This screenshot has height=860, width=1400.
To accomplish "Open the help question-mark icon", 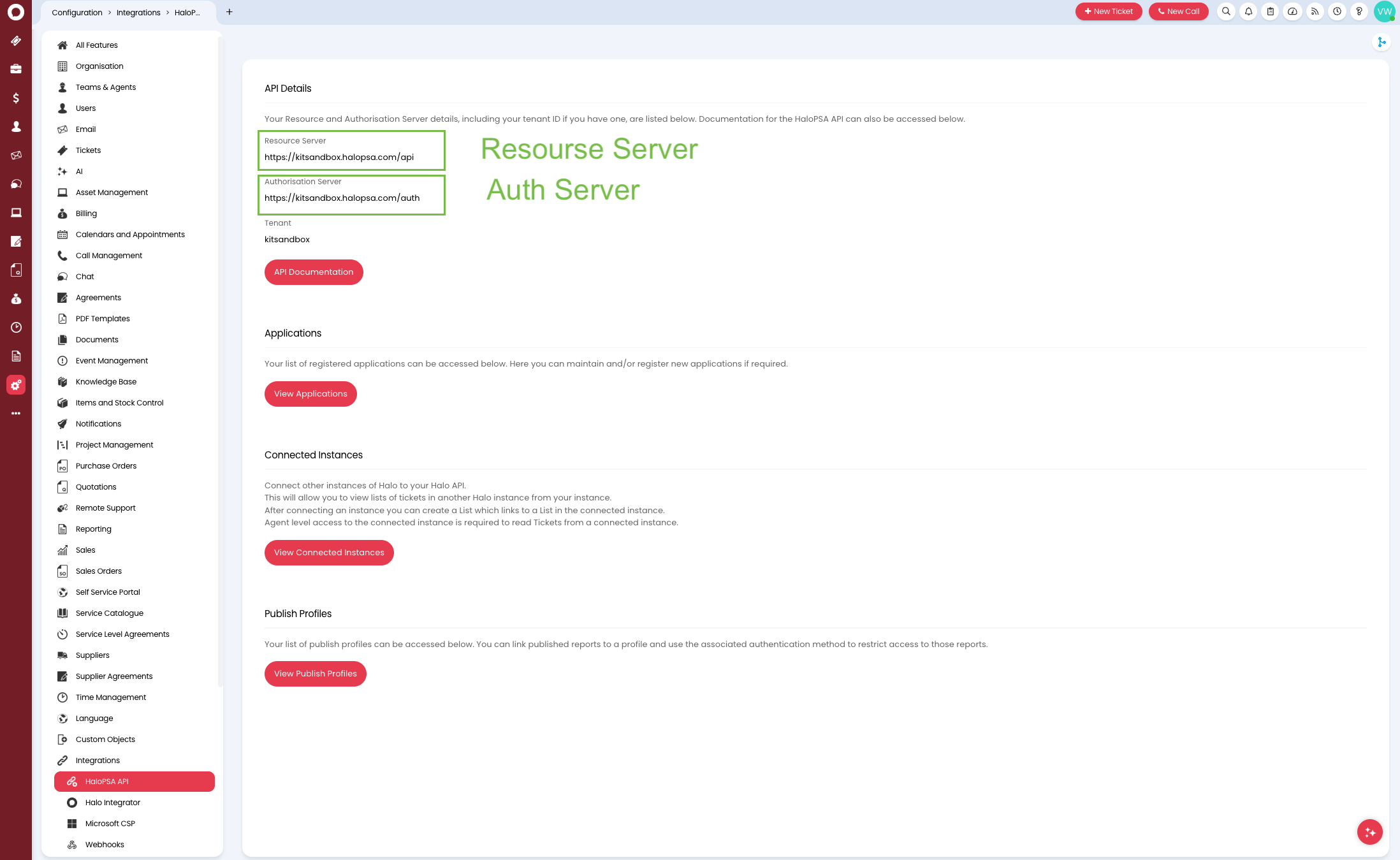I will click(1359, 11).
